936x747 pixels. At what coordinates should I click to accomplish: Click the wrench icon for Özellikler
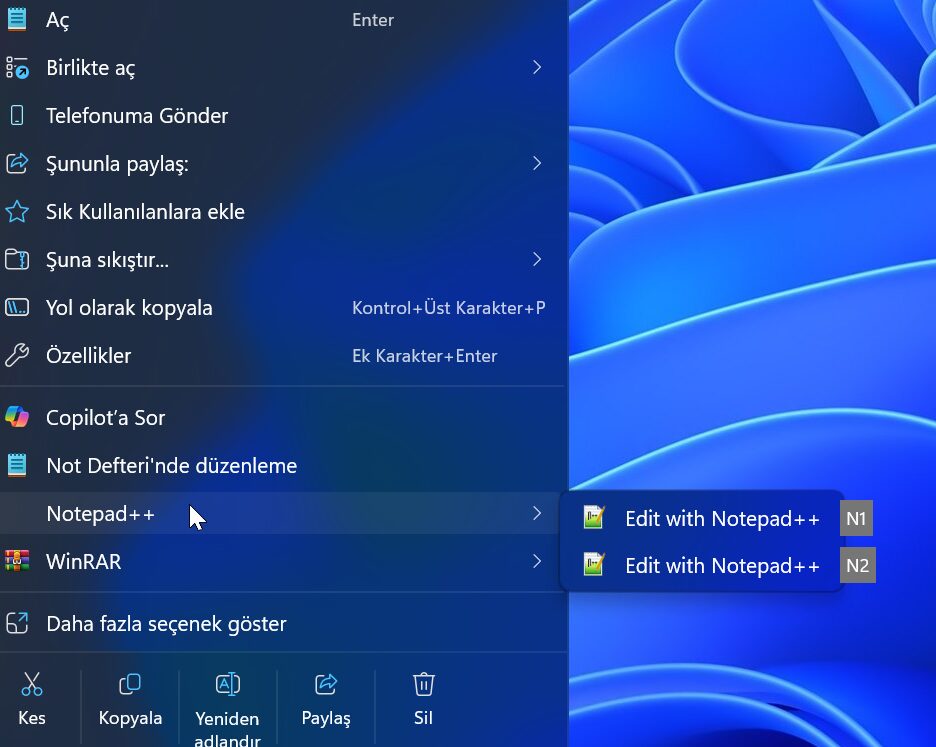coord(17,355)
